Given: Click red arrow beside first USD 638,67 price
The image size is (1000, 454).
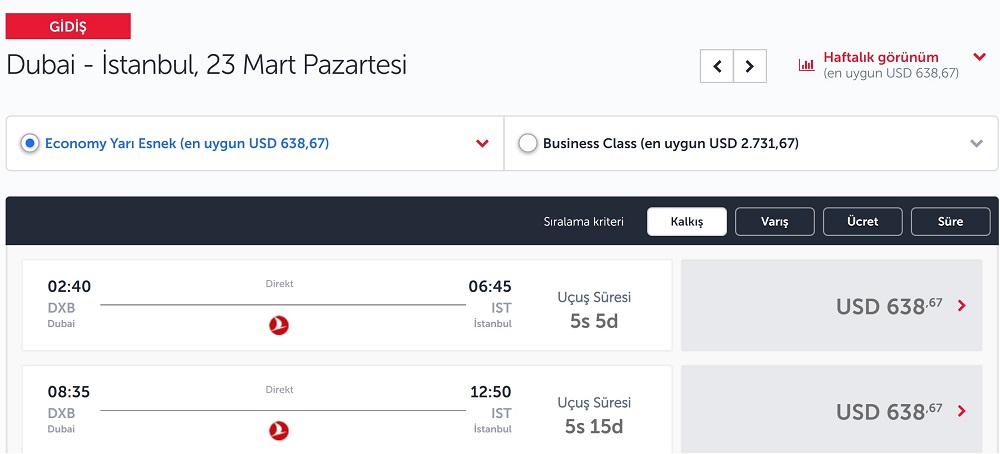Looking at the screenshot, I should (x=962, y=306).
